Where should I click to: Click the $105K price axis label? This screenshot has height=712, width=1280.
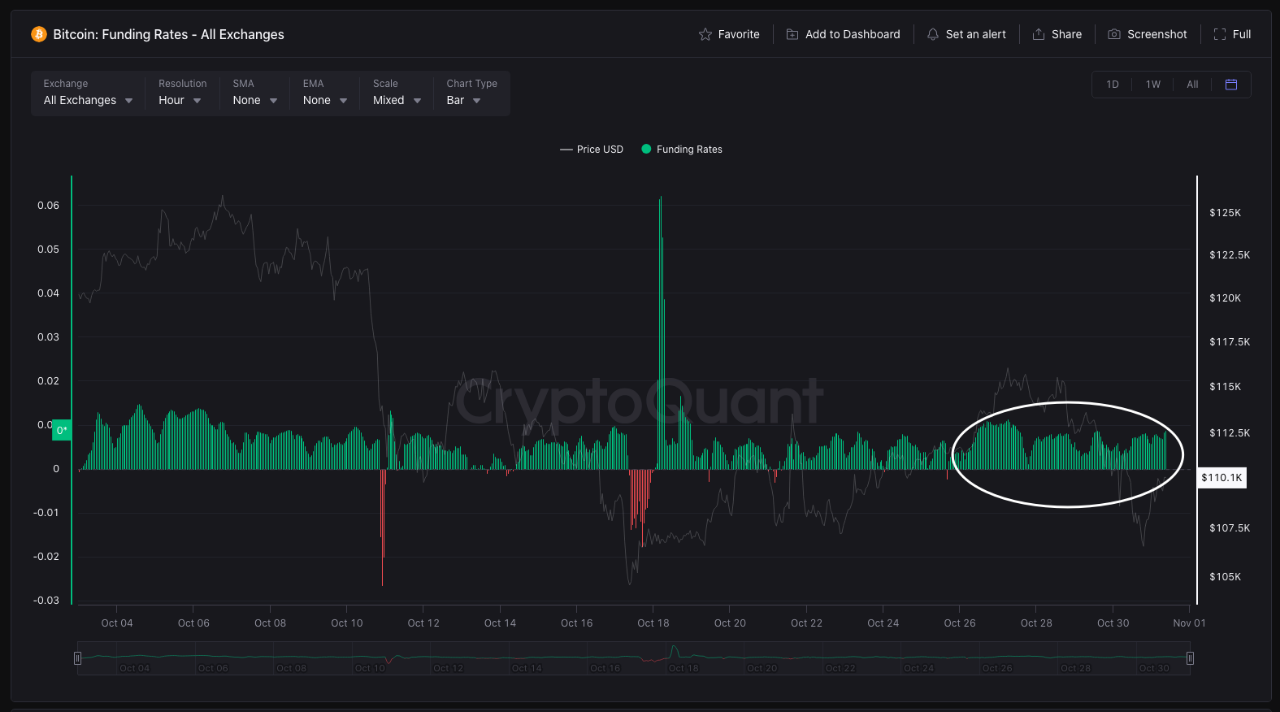coord(1225,577)
